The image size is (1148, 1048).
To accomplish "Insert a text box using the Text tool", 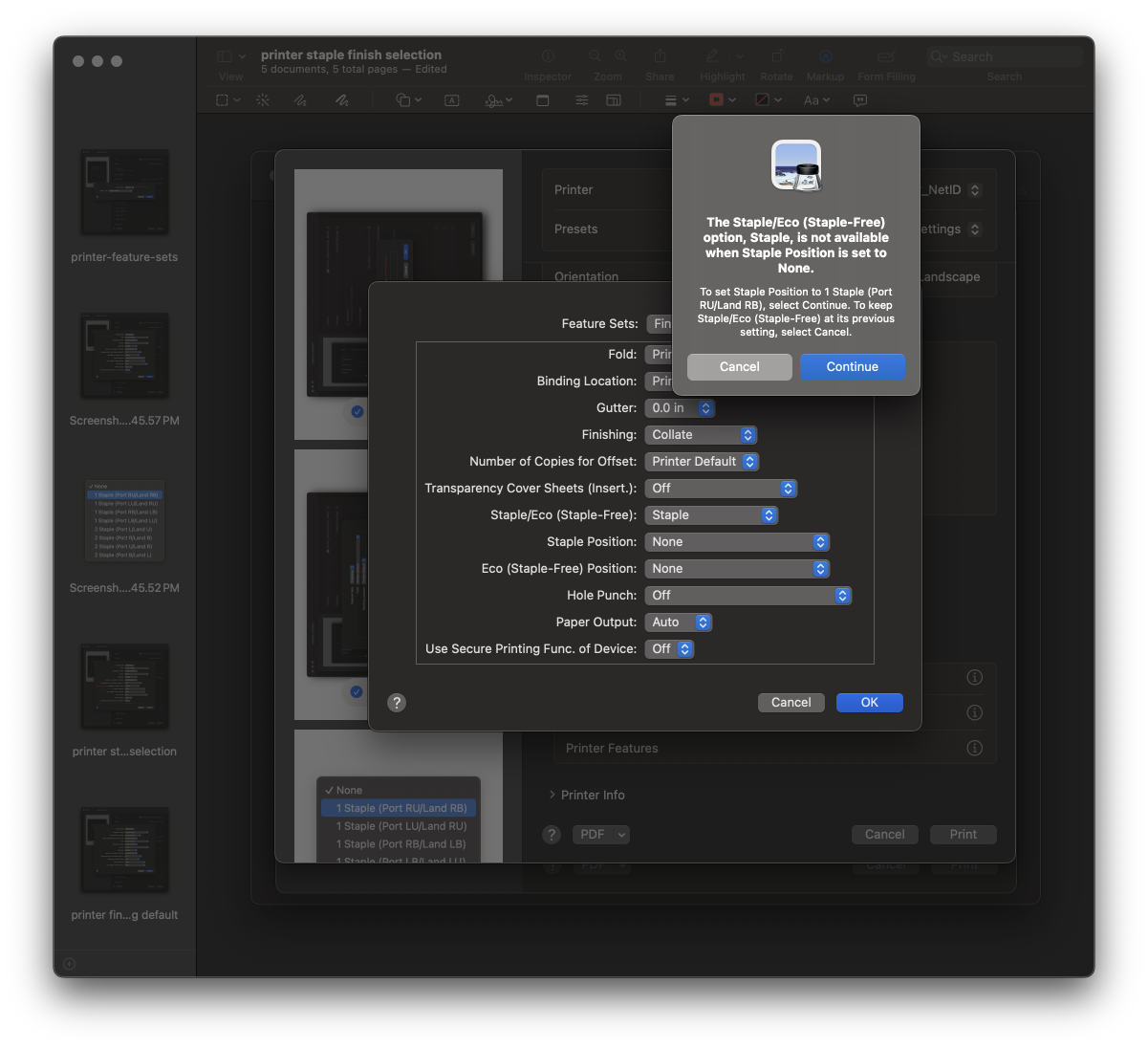I will pos(451,99).
